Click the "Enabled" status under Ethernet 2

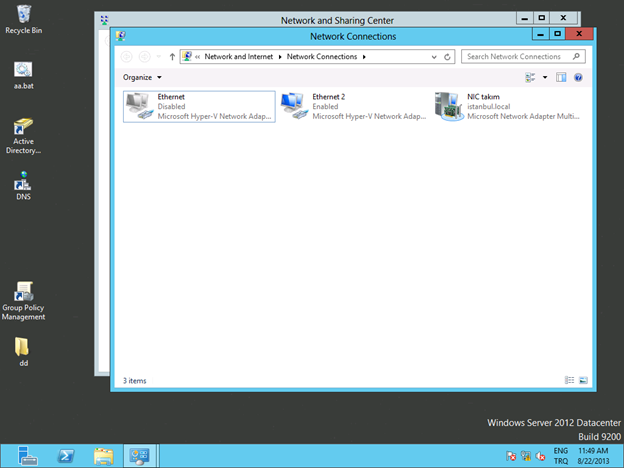coord(325,107)
